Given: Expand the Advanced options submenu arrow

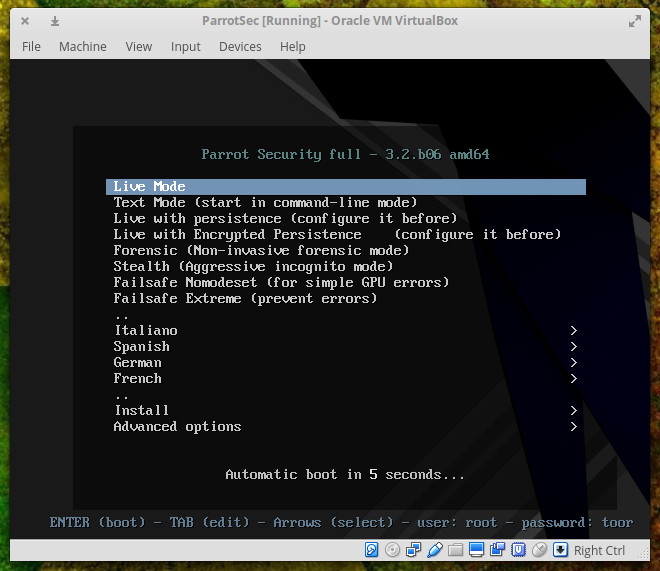Looking at the screenshot, I should pyautogui.click(x=573, y=426).
